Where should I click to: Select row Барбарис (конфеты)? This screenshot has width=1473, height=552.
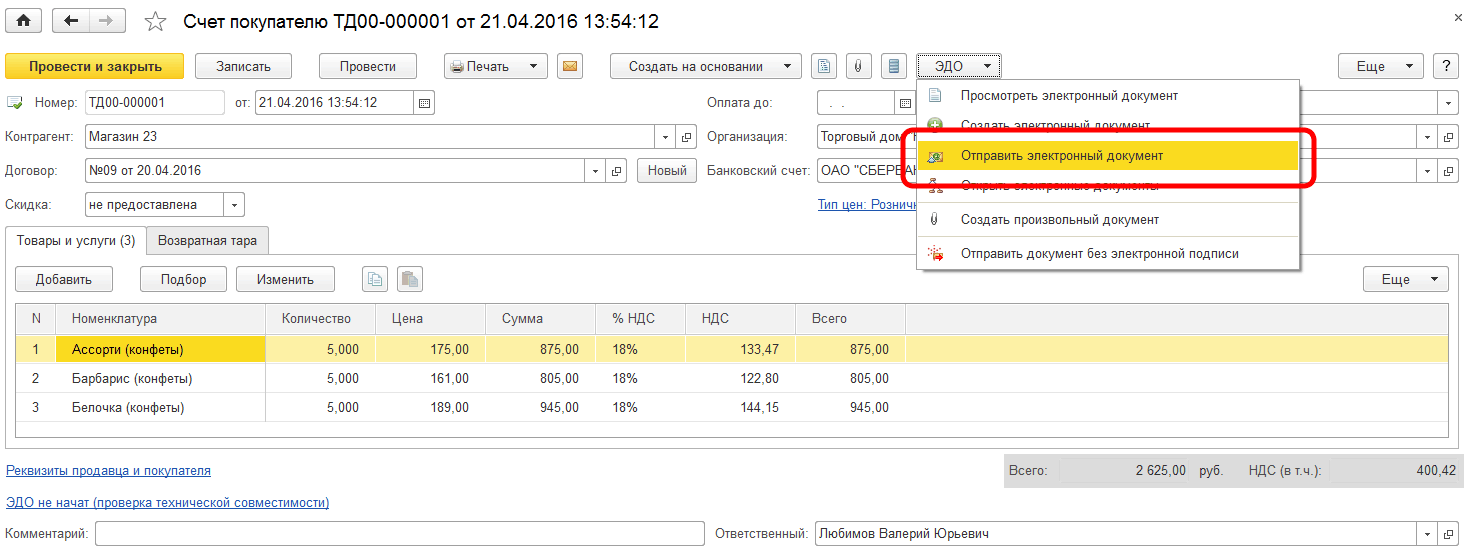click(731, 379)
